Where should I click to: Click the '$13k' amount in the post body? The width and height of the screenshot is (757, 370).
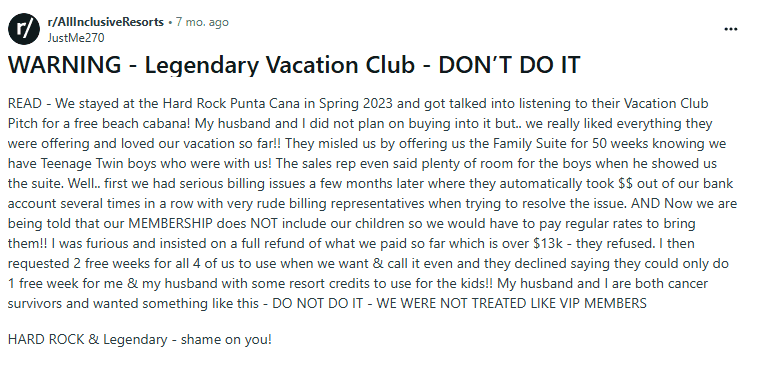548,243
